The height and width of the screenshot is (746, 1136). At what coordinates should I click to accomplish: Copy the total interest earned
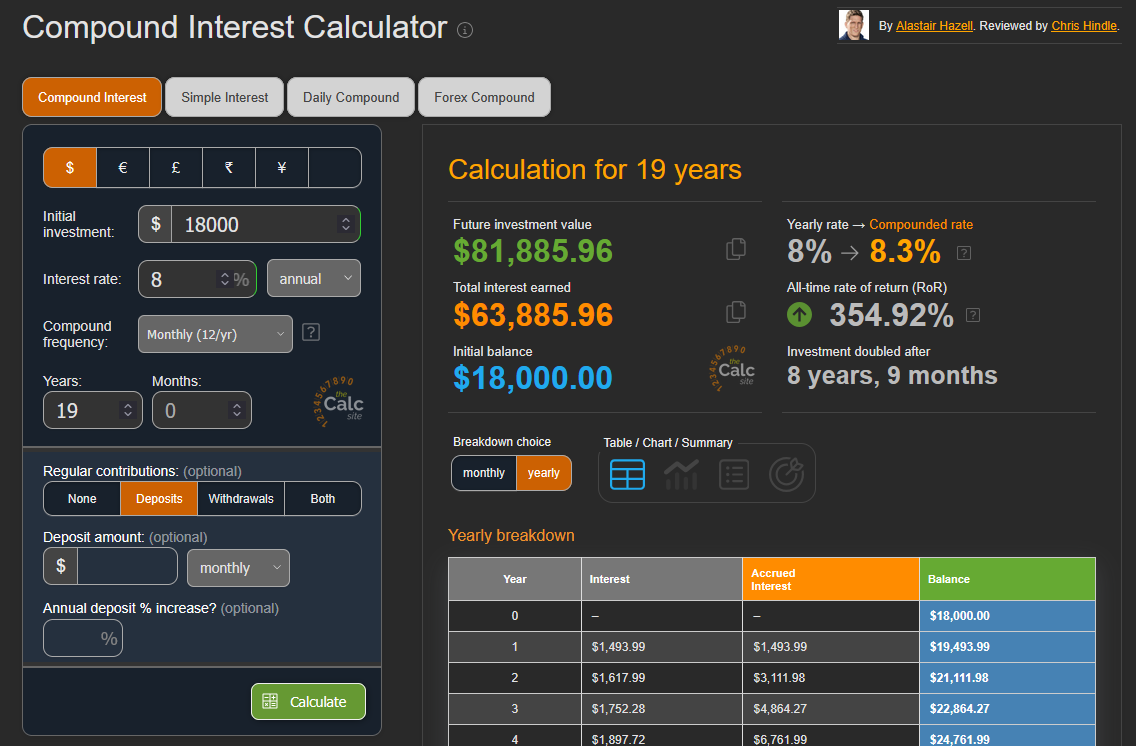coord(736,312)
